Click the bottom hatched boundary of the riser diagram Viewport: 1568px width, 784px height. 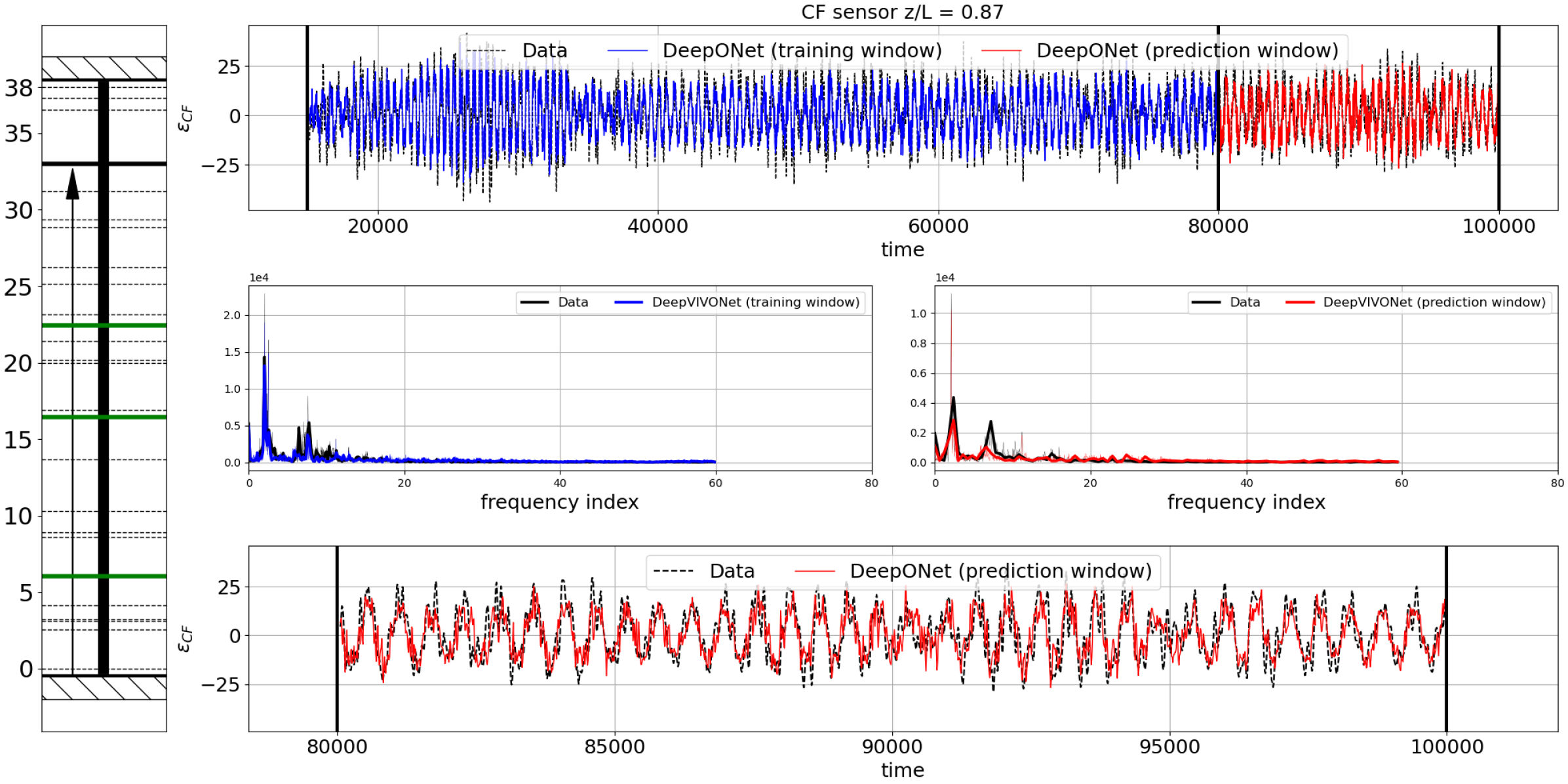104,688
